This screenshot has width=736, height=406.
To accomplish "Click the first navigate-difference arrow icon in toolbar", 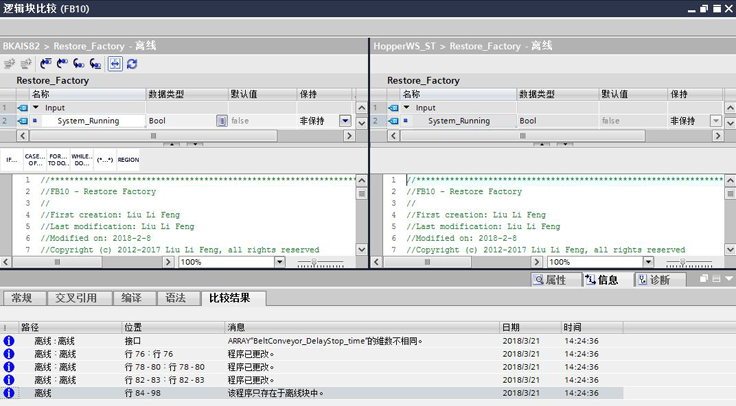I will [45, 63].
